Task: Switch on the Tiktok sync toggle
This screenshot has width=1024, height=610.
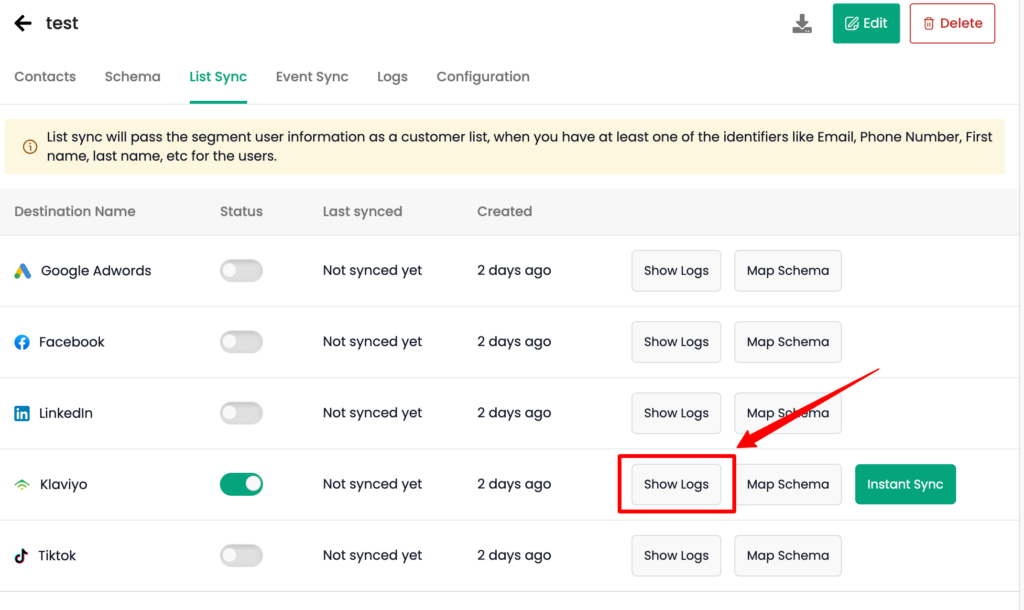Action: [242, 555]
